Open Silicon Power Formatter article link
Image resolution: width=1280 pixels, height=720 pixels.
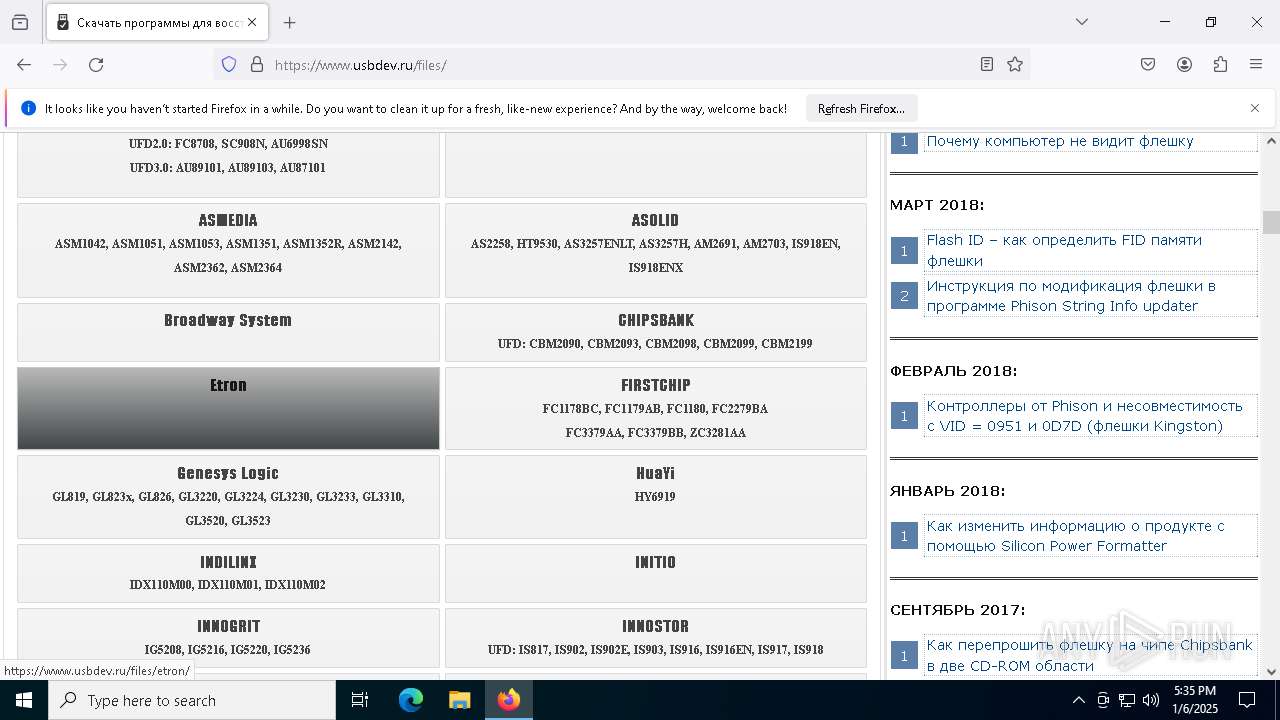point(1075,536)
